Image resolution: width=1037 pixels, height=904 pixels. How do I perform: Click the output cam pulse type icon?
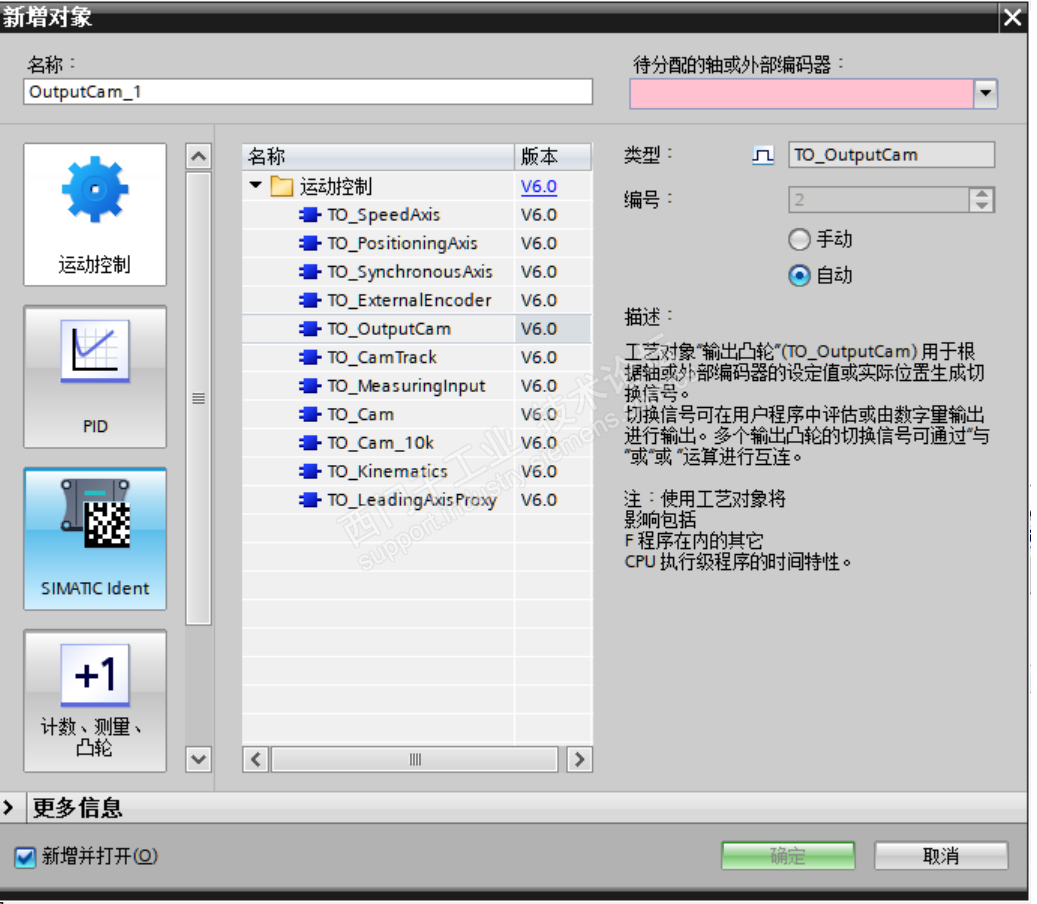tap(763, 155)
